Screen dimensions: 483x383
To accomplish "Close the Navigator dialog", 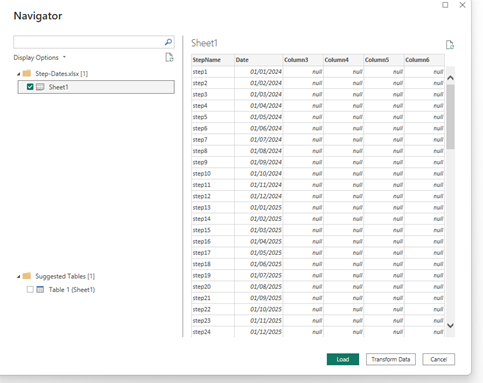I will click(x=462, y=5).
